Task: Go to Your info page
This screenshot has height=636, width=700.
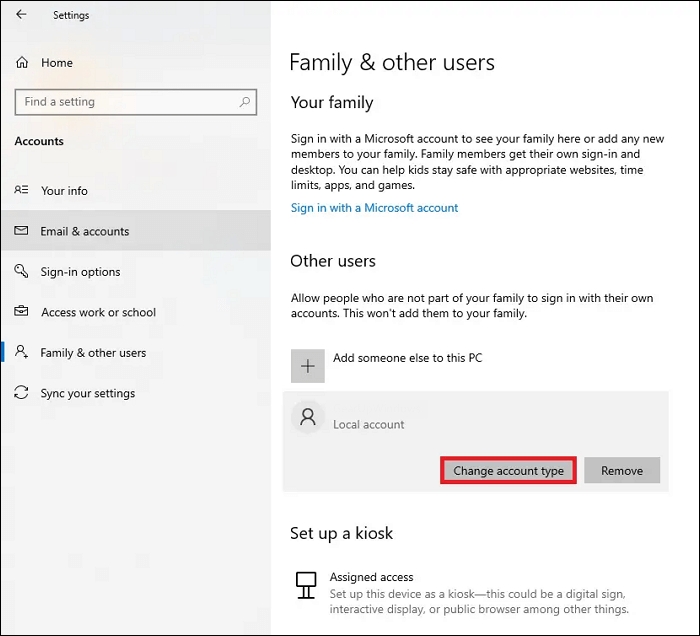Action: (64, 190)
